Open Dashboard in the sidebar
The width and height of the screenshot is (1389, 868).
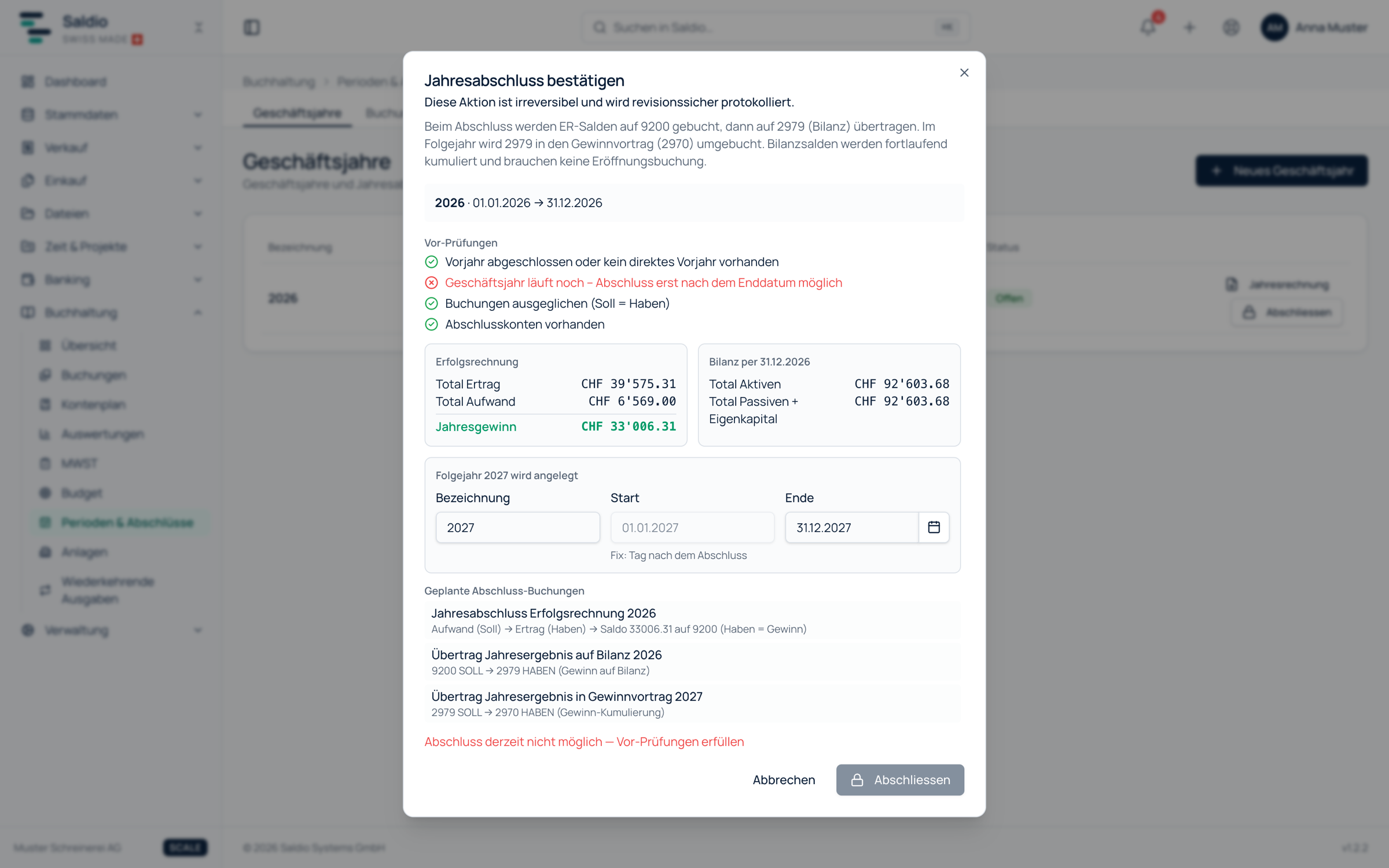111,82
